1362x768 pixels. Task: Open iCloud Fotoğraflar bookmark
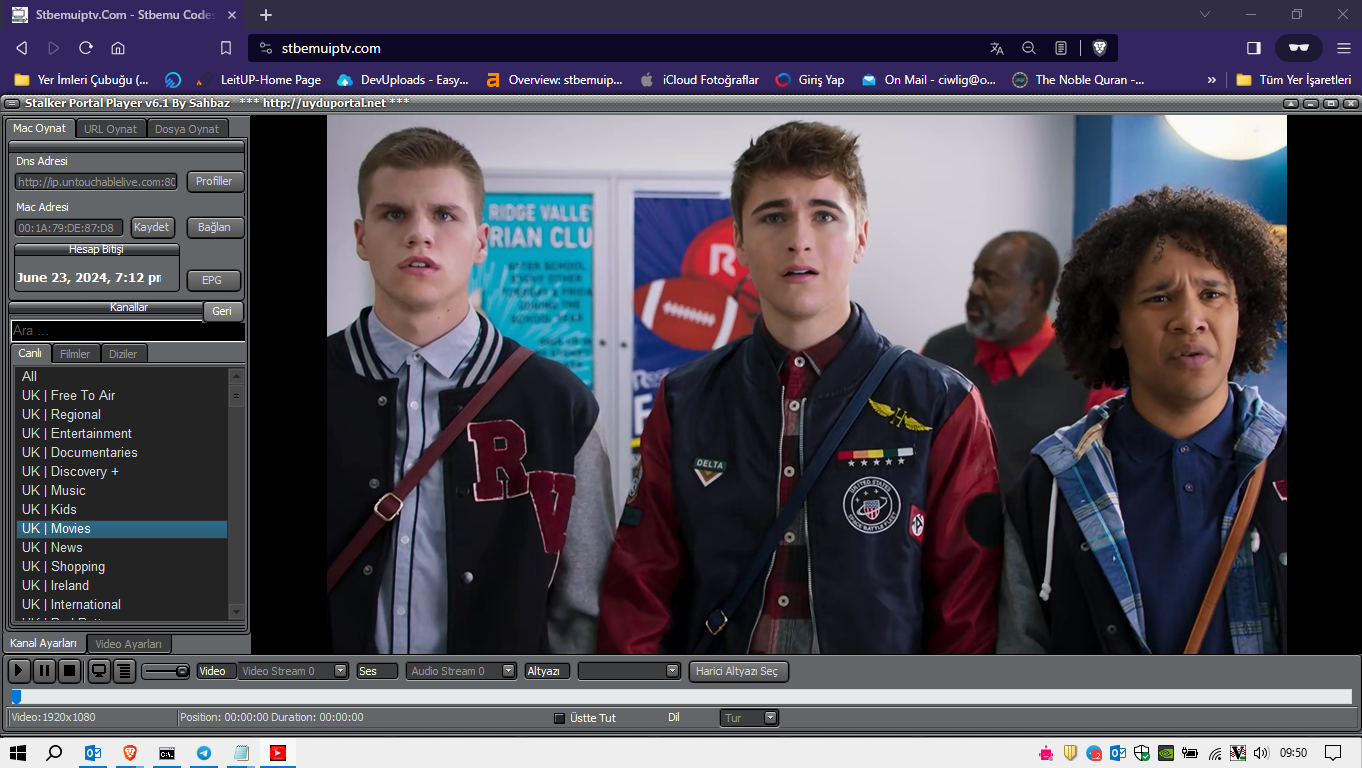(x=699, y=80)
